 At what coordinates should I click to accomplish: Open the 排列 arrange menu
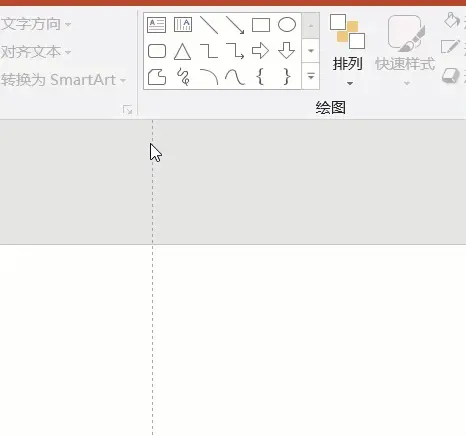coord(348,50)
